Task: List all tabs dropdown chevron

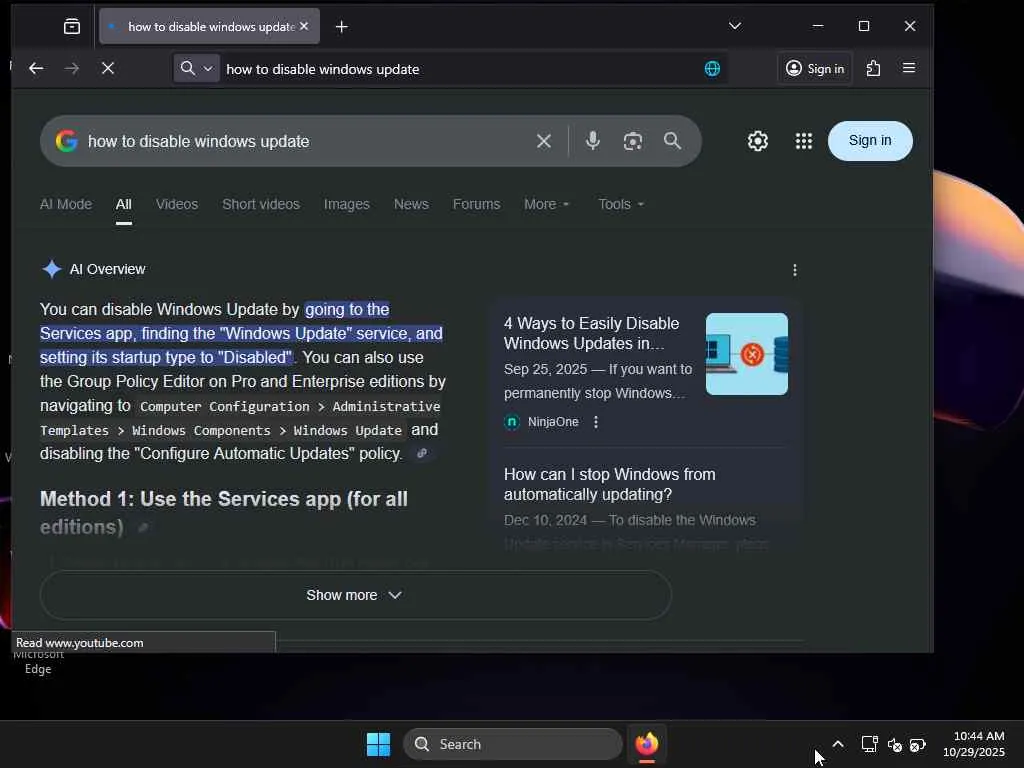Action: pos(735,25)
